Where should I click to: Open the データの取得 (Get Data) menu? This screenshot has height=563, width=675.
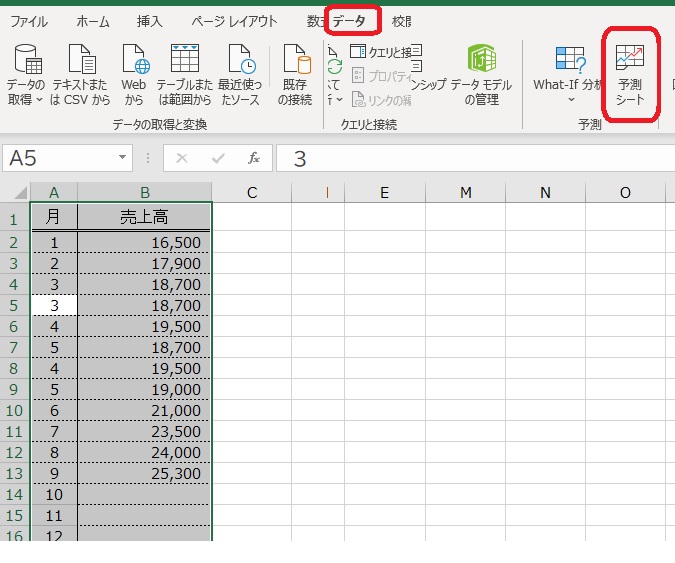click(x=25, y=75)
